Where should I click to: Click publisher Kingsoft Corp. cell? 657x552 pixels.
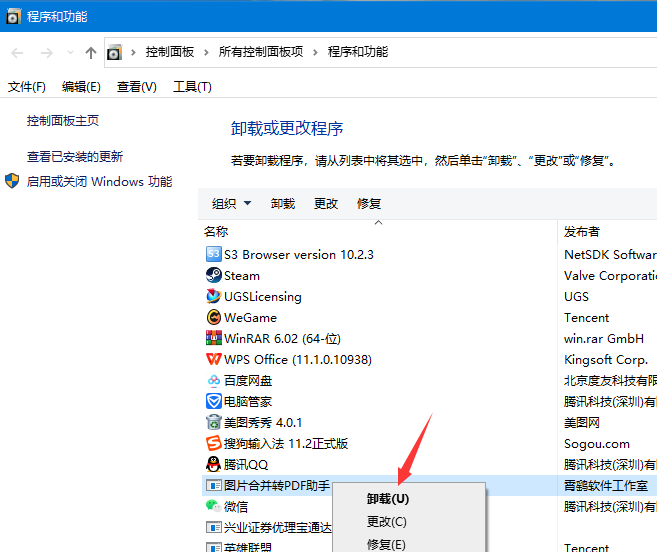[605, 360]
